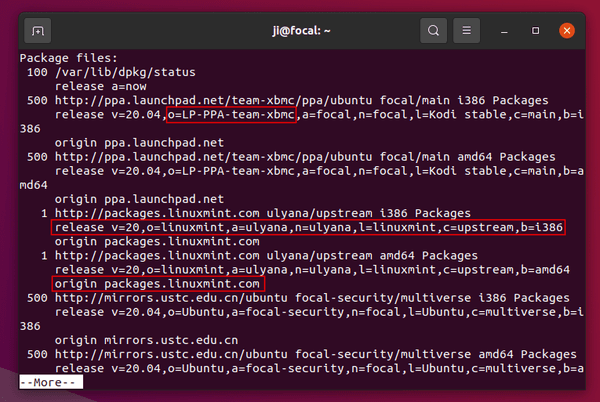The width and height of the screenshot is (600, 402).
Task: Click packages.linuxmint.com ulyana/upstream amd64 URL
Action: [x=266, y=256]
